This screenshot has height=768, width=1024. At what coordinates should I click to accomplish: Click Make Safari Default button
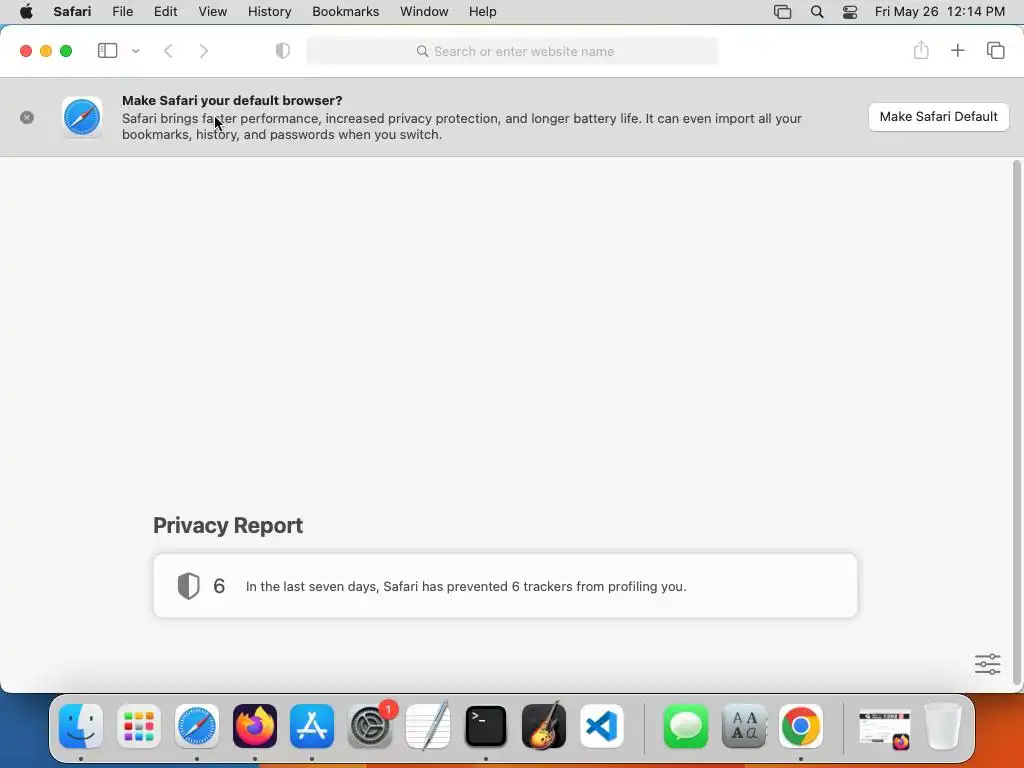(938, 117)
